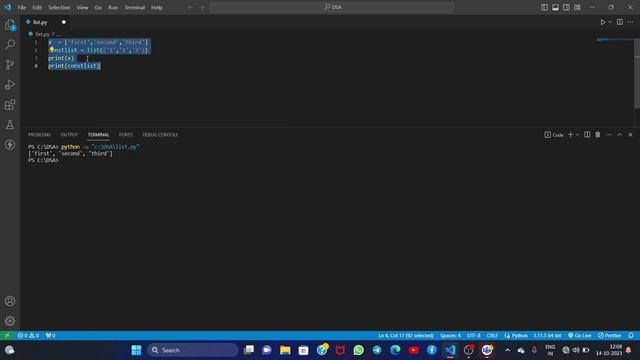Expand the launch profile dropdown arrow
Screen dimensions: 640x360
pos(577,135)
